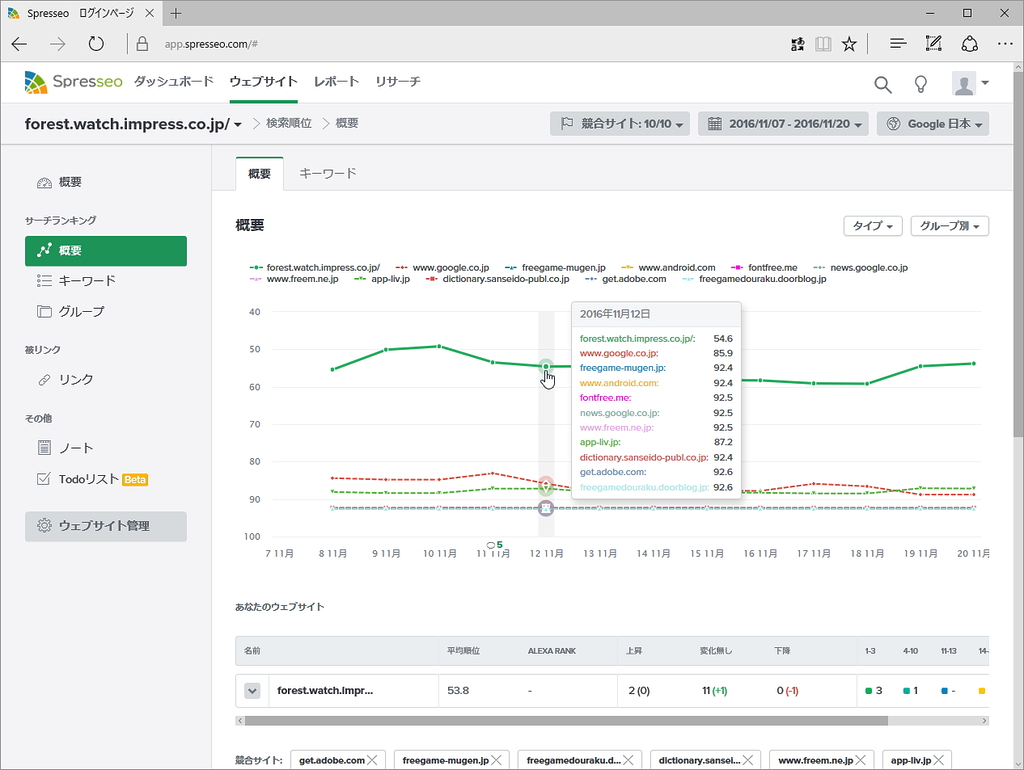Click the search magnifier icon in the header
Screen dimensions: 1024x770
click(883, 84)
